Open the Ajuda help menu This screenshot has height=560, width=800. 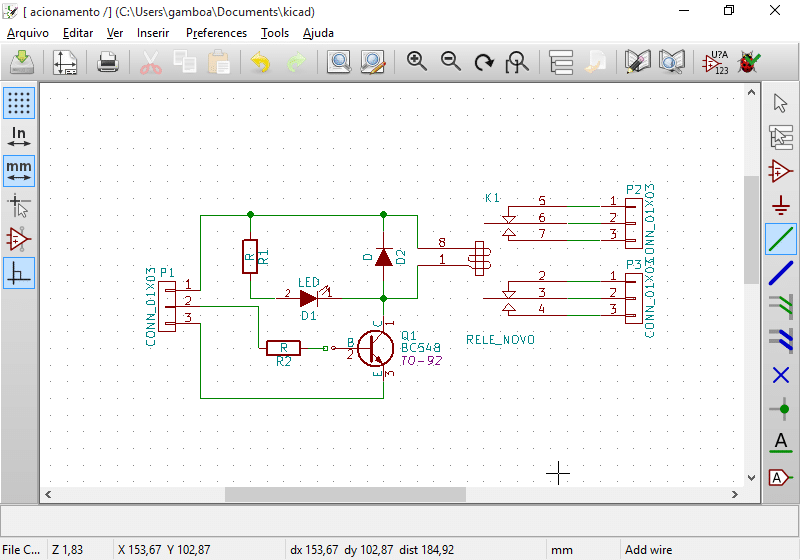pos(318,33)
